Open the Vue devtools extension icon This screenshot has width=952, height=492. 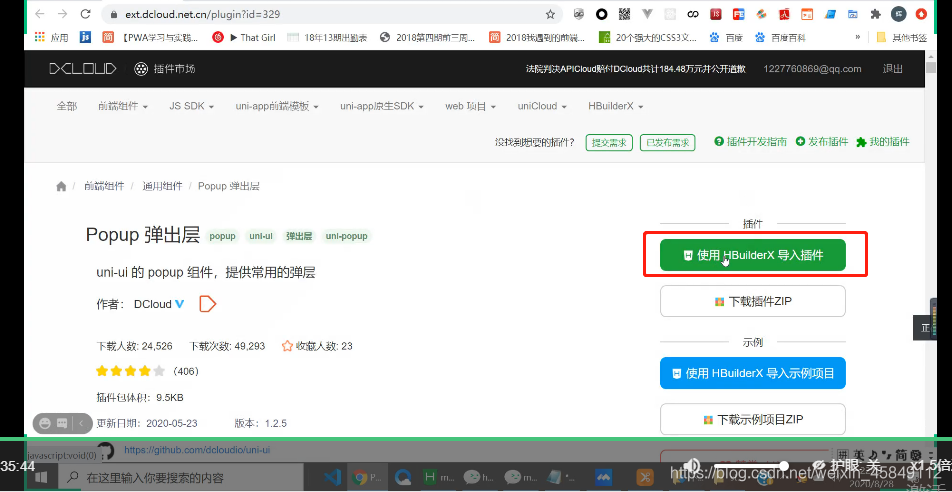coord(647,13)
